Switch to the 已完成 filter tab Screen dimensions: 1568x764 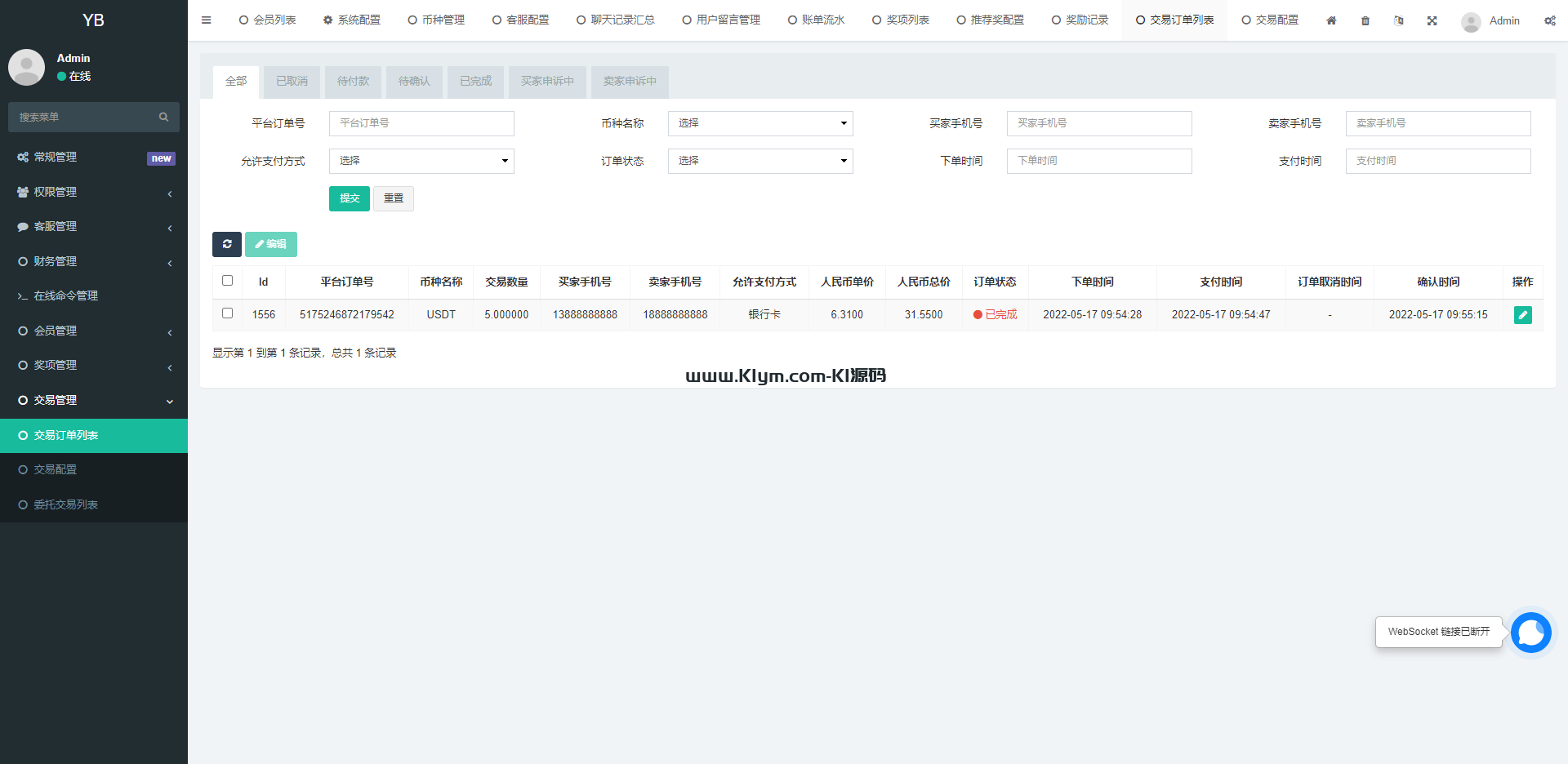coord(475,82)
